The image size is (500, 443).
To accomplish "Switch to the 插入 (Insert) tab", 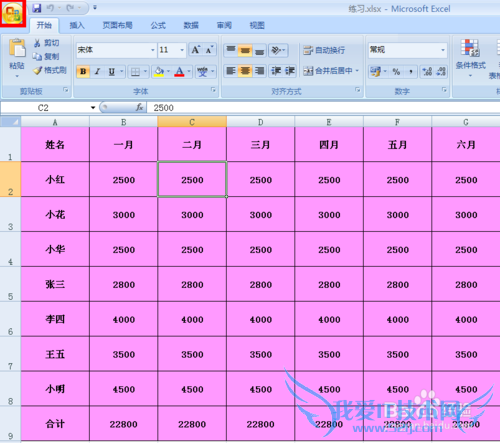I will click(x=77, y=25).
